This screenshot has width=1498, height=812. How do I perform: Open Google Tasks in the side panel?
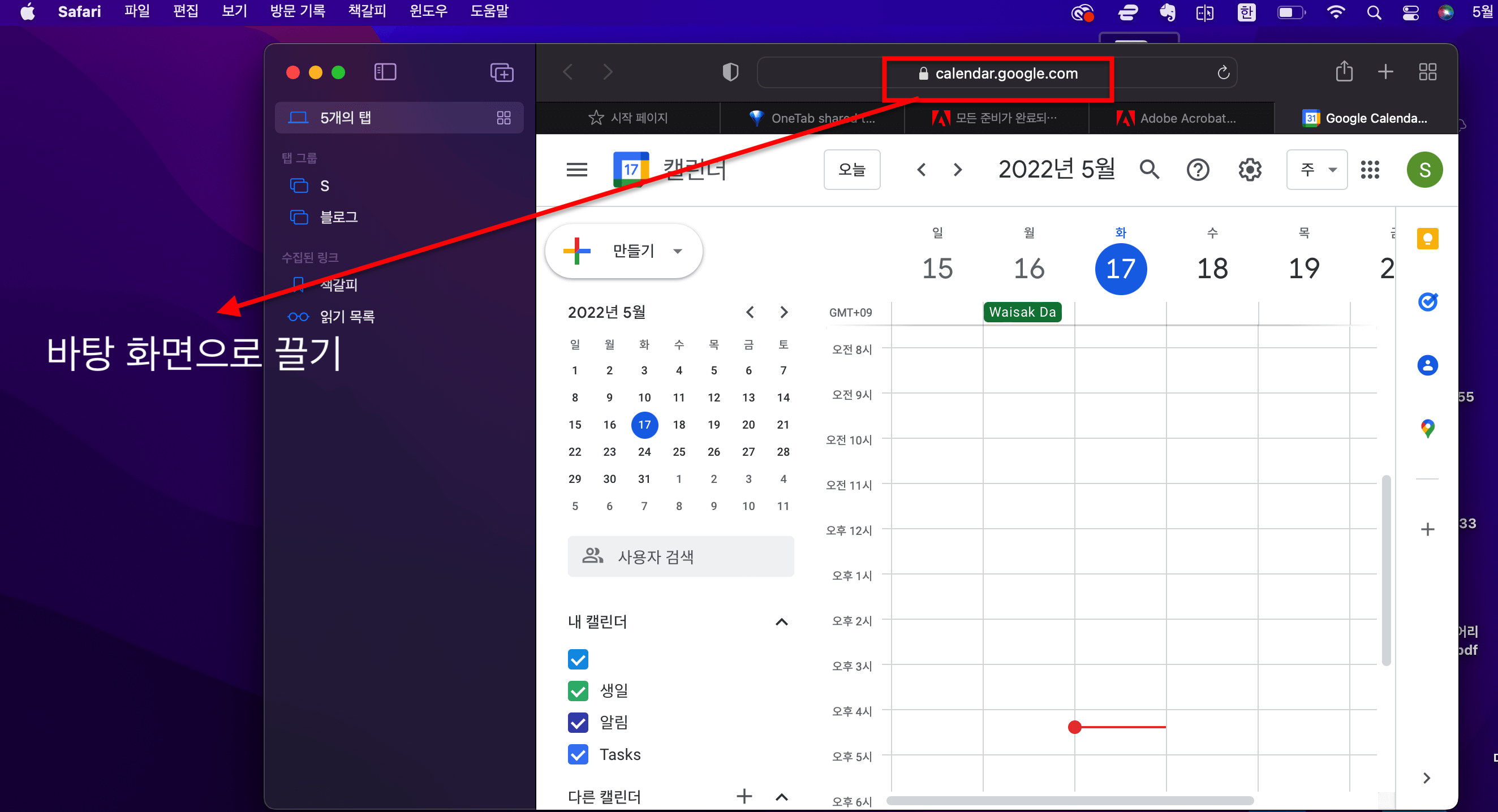pyautogui.click(x=1428, y=301)
